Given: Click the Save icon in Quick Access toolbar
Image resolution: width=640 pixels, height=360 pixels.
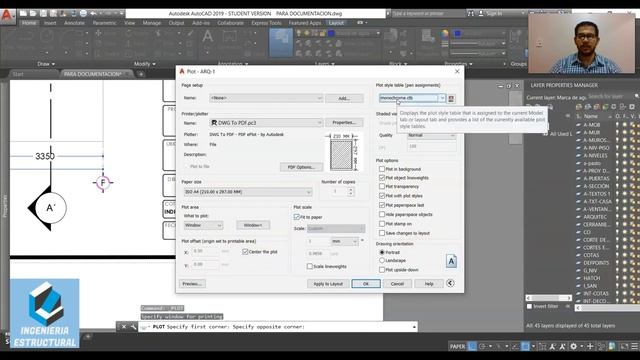Looking at the screenshot, I should click(x=43, y=13).
